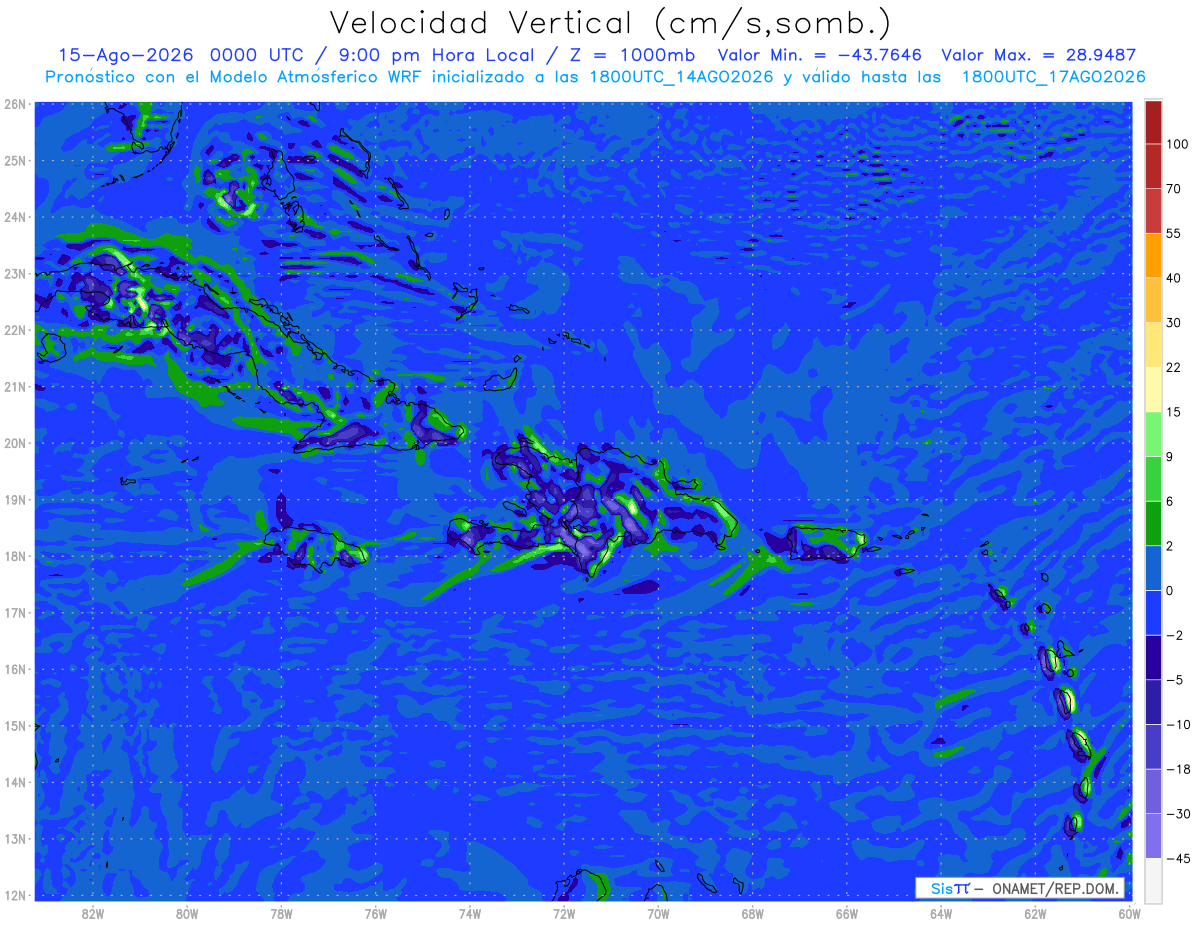The image size is (1200, 927).
Task: Pick the orange swatch between 40 and 55
Action: [x=1153, y=254]
